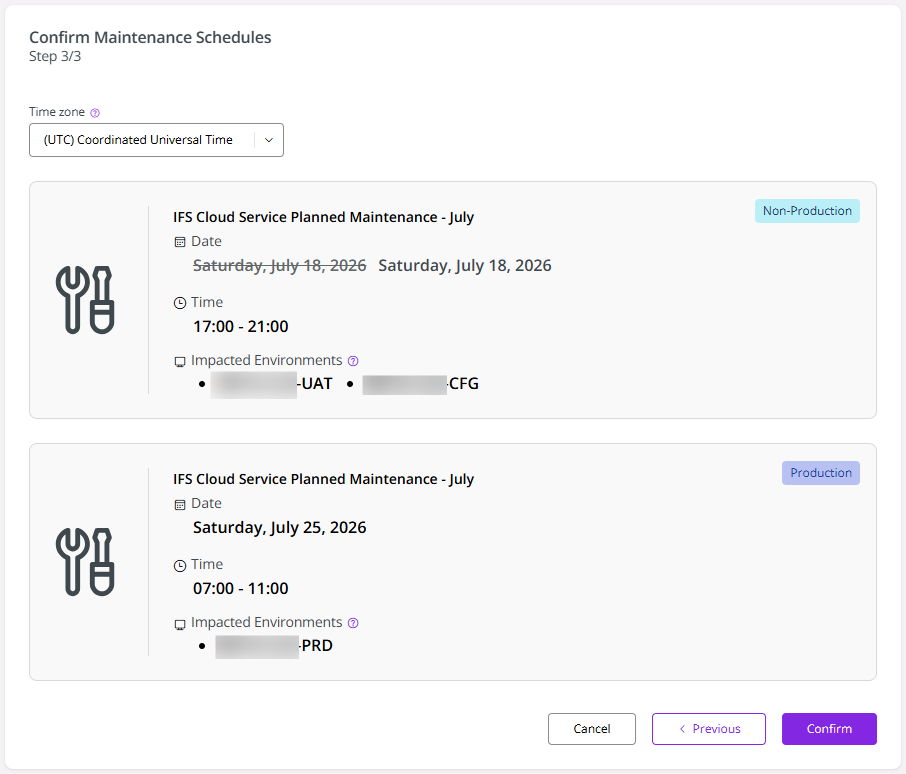This screenshot has width=906, height=774.
Task: Open the Time zone dropdown
Action: point(156,140)
